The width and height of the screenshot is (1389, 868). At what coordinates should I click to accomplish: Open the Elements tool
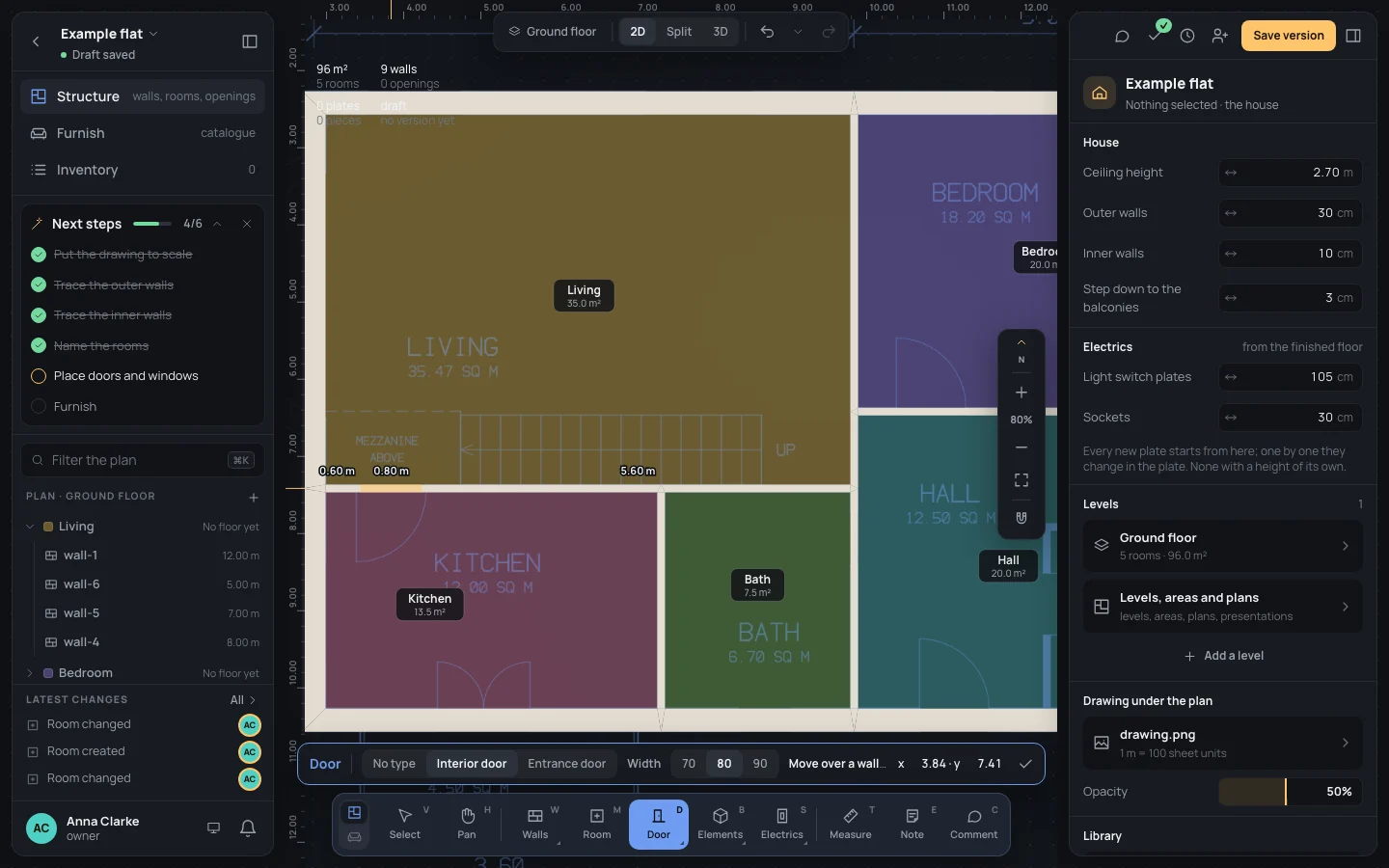[720, 825]
